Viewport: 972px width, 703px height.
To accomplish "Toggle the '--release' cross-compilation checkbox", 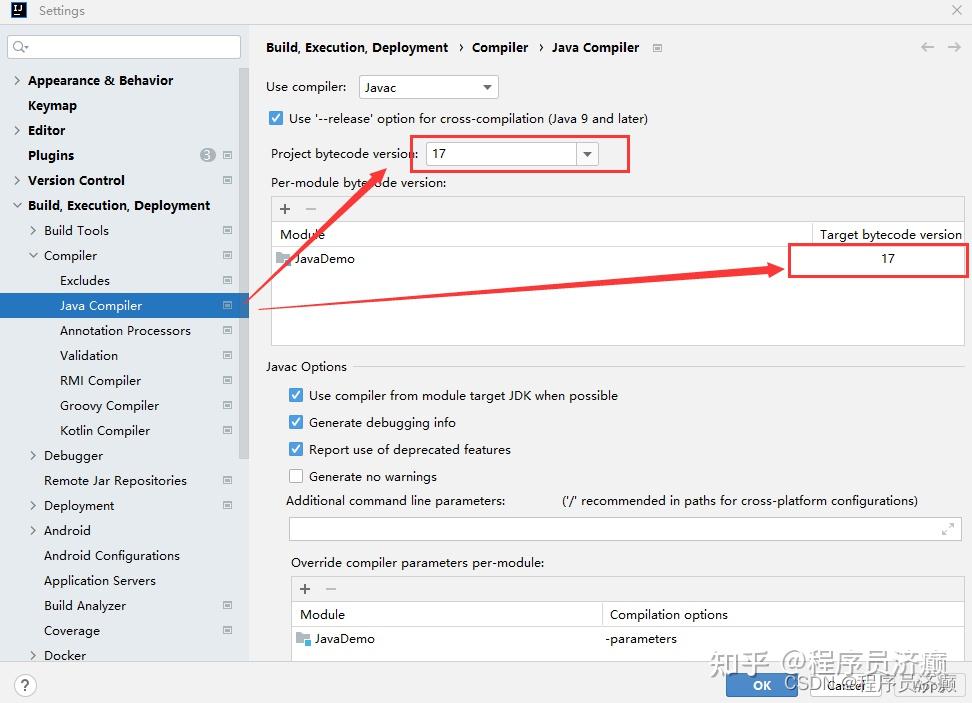I will tap(276, 118).
